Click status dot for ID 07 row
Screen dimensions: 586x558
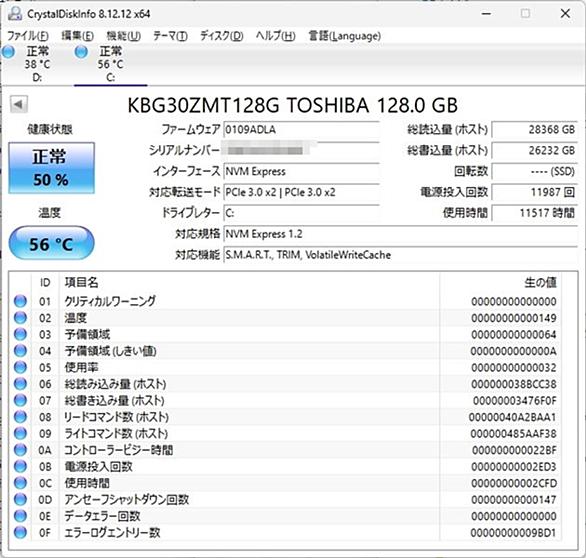[x=20, y=400]
